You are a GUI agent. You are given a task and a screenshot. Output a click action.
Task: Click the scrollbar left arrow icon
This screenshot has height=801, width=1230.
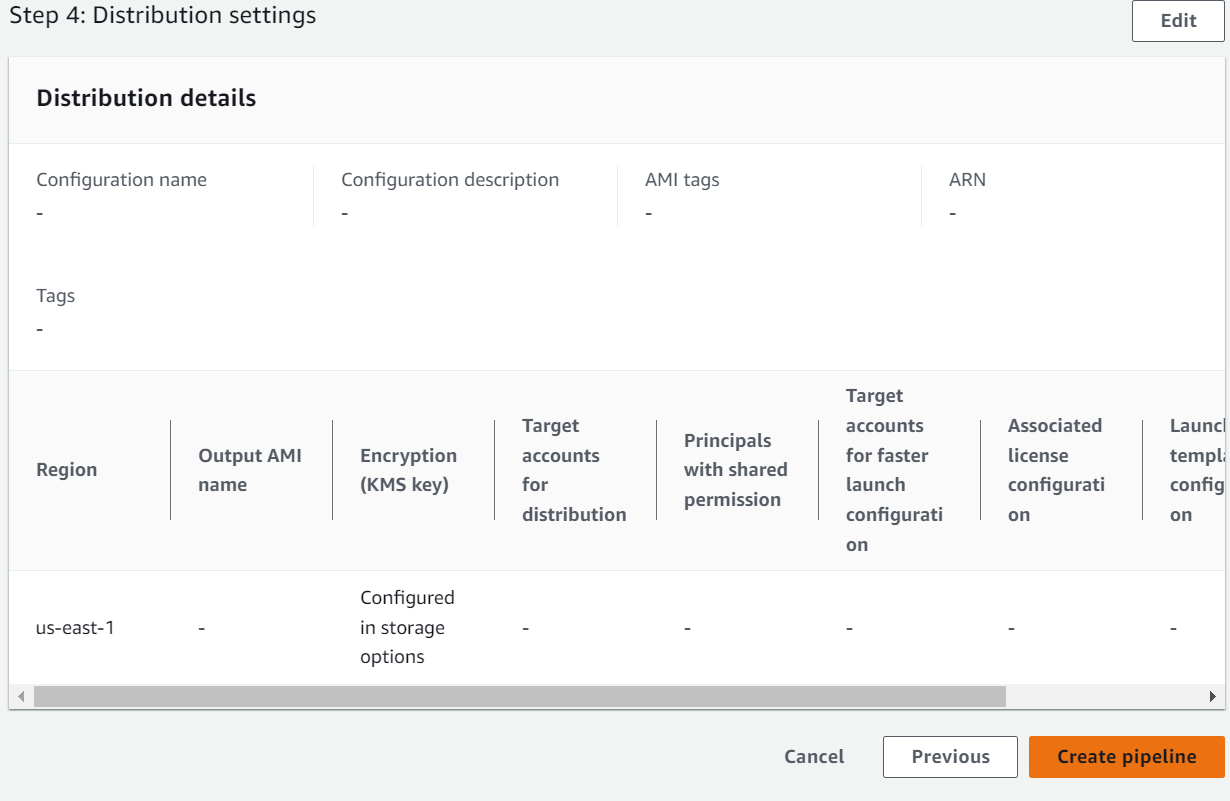(x=21, y=696)
